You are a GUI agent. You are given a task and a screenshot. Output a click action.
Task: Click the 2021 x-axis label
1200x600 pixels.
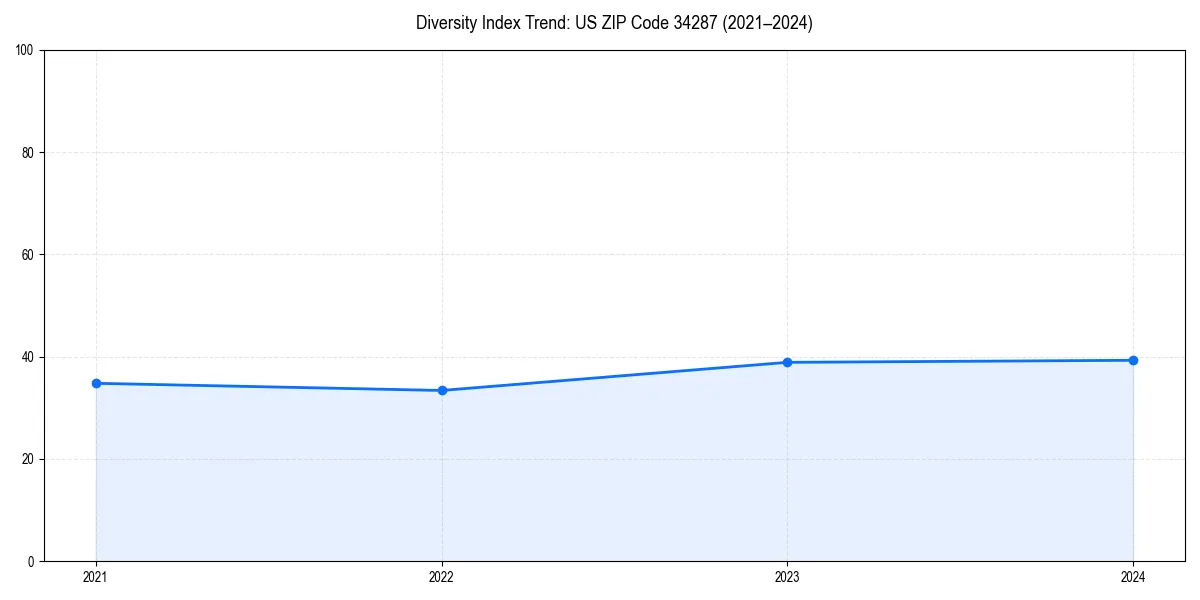click(x=96, y=577)
